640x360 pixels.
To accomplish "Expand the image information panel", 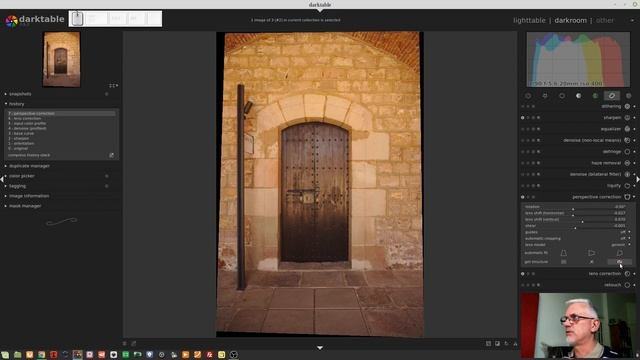I will 29,196.
